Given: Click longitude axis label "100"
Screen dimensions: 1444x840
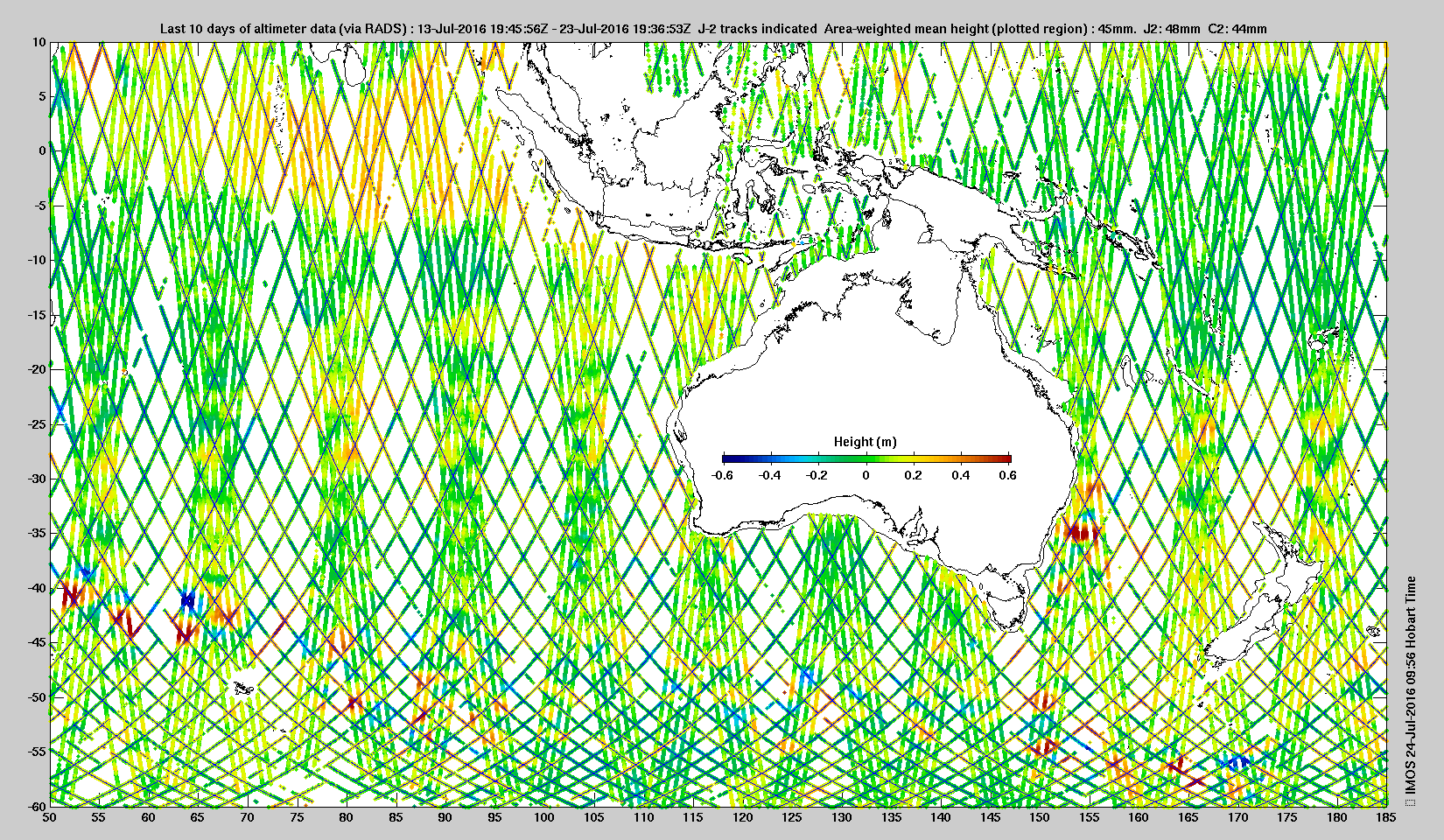Looking at the screenshot, I should tap(544, 817).
